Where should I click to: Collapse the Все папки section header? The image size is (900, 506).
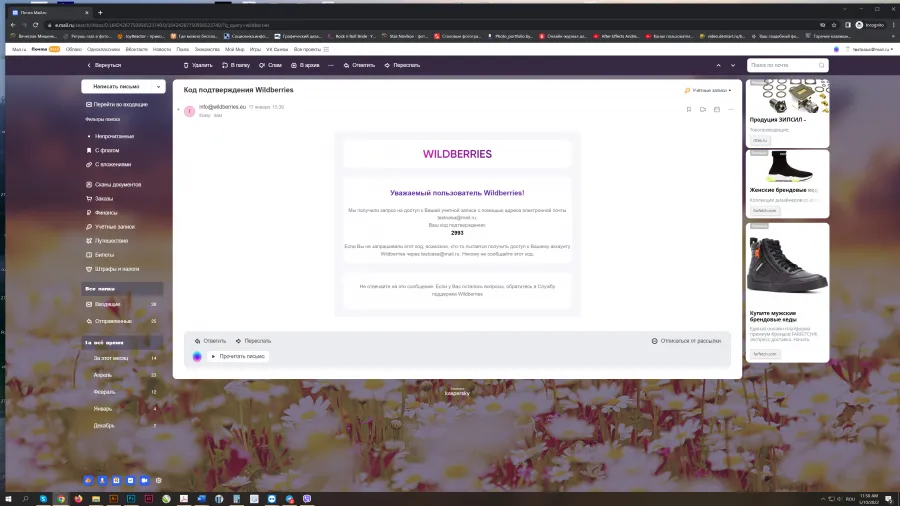tap(122, 289)
